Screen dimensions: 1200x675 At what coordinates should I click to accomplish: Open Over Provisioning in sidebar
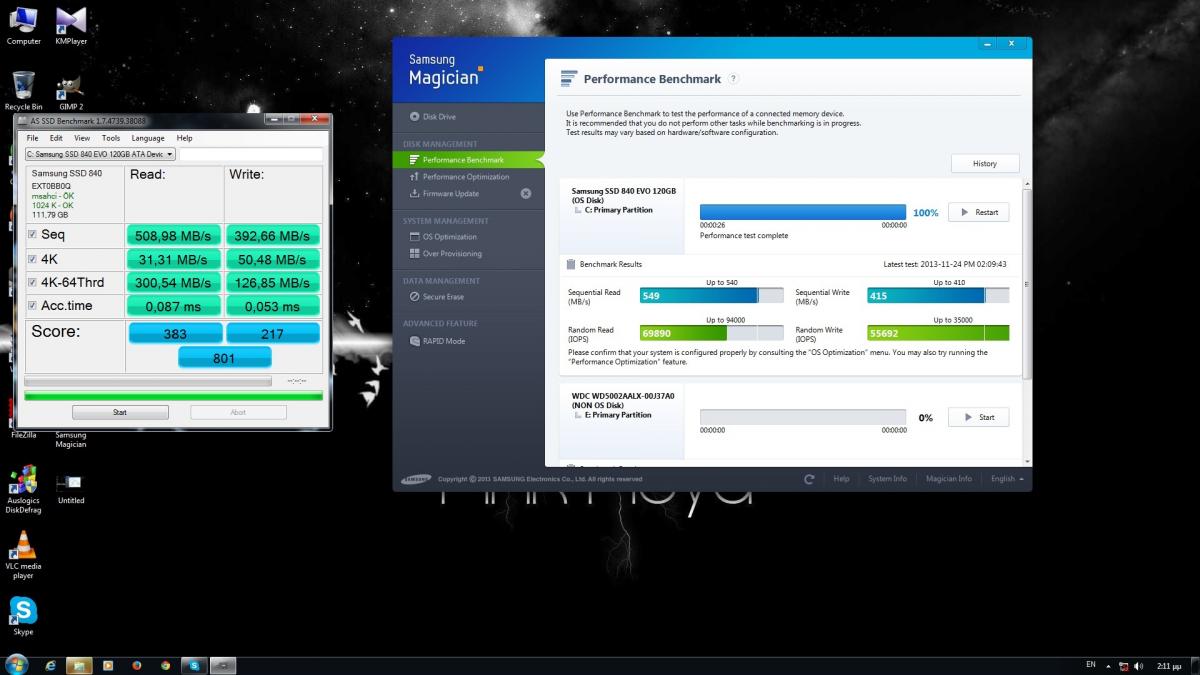(445, 254)
